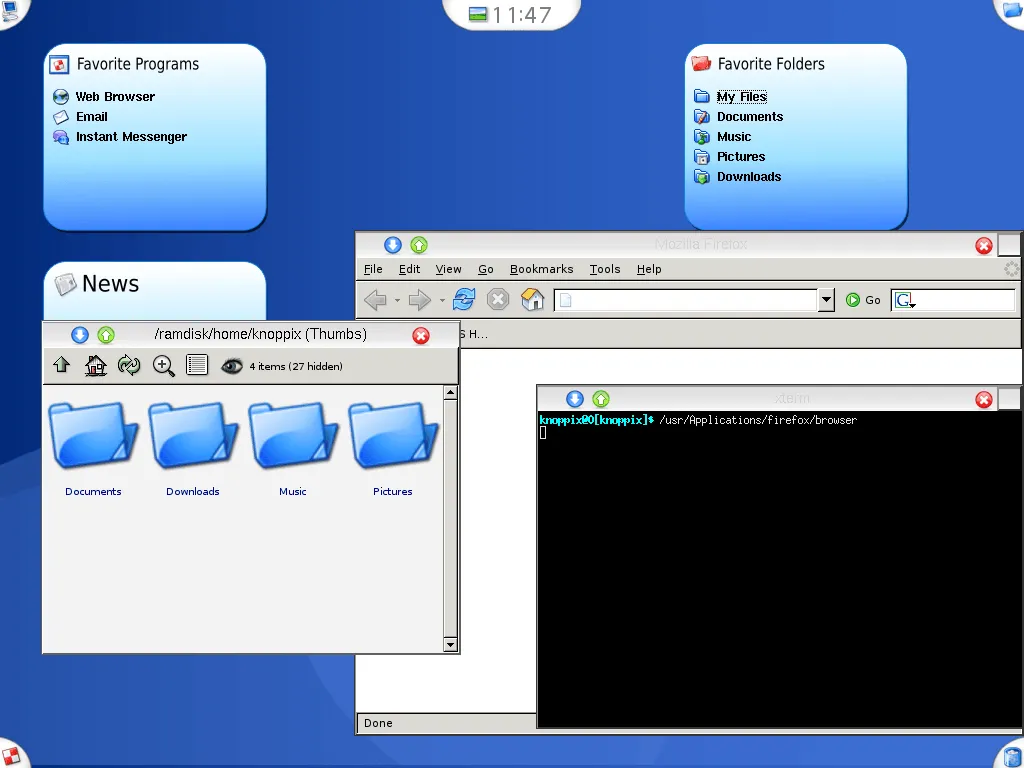The width and height of the screenshot is (1024, 768).
Task: Navigate up to the parent directory
Action: tap(61, 365)
